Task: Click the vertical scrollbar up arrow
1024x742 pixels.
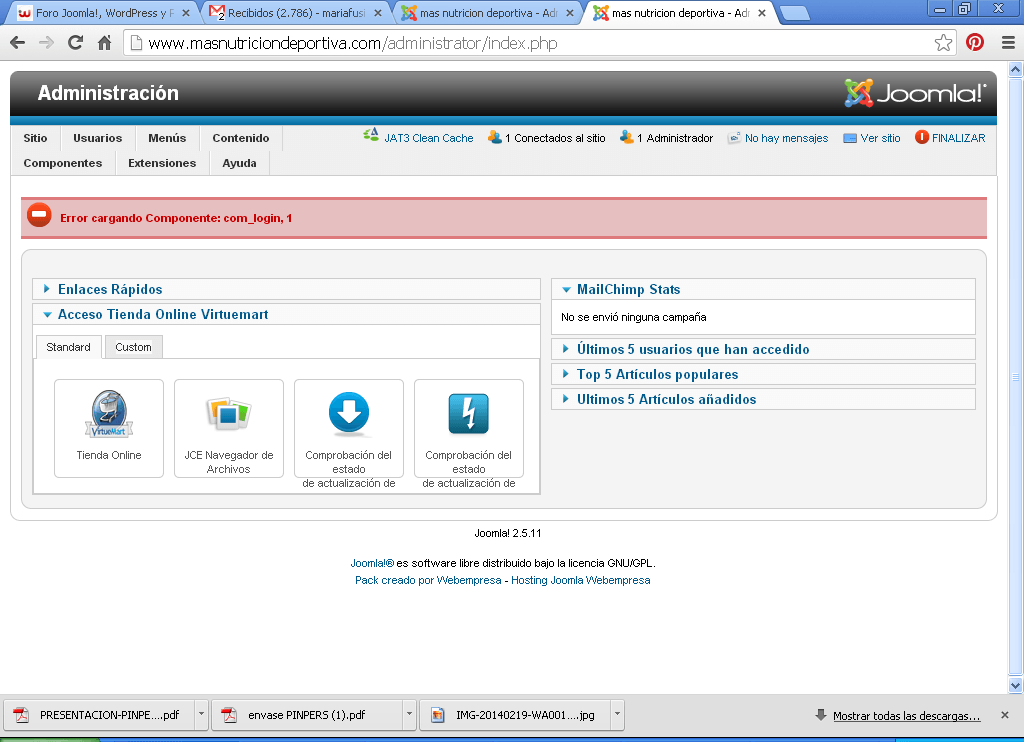Action: [x=1016, y=69]
